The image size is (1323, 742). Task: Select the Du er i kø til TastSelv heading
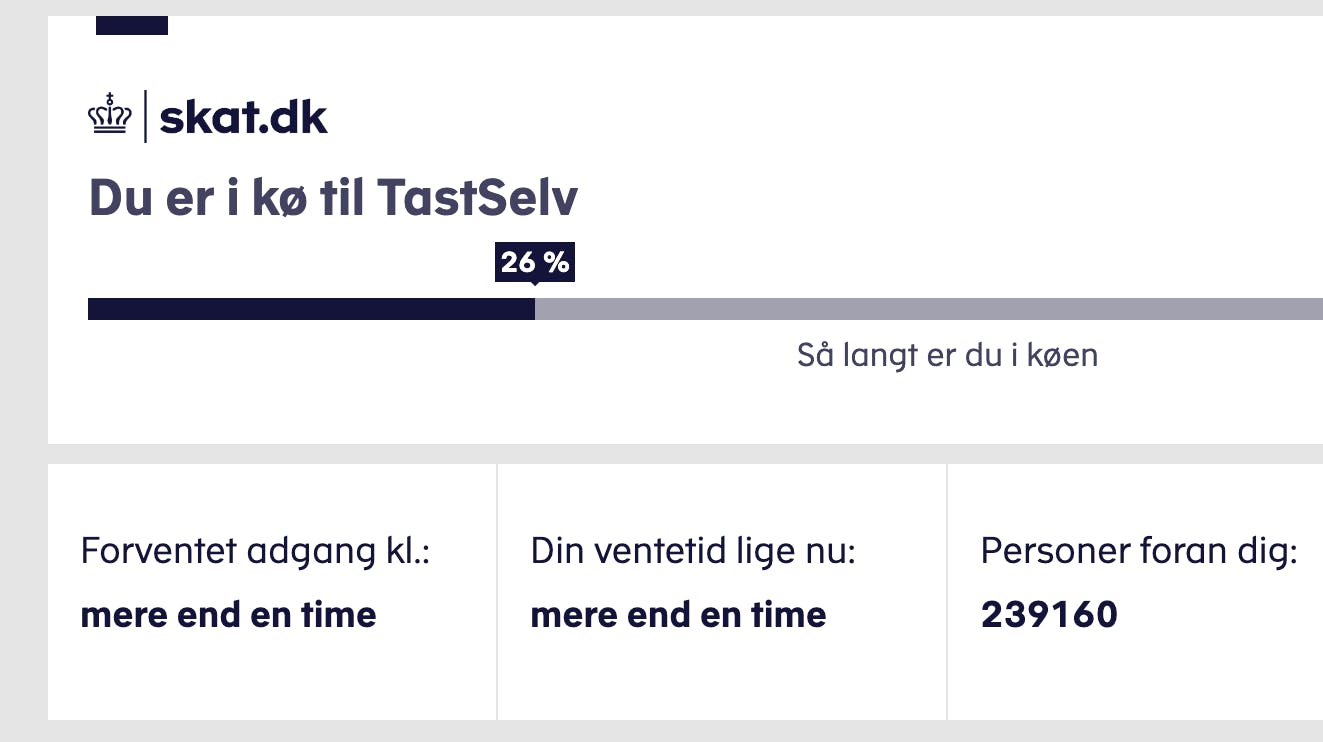coord(334,197)
